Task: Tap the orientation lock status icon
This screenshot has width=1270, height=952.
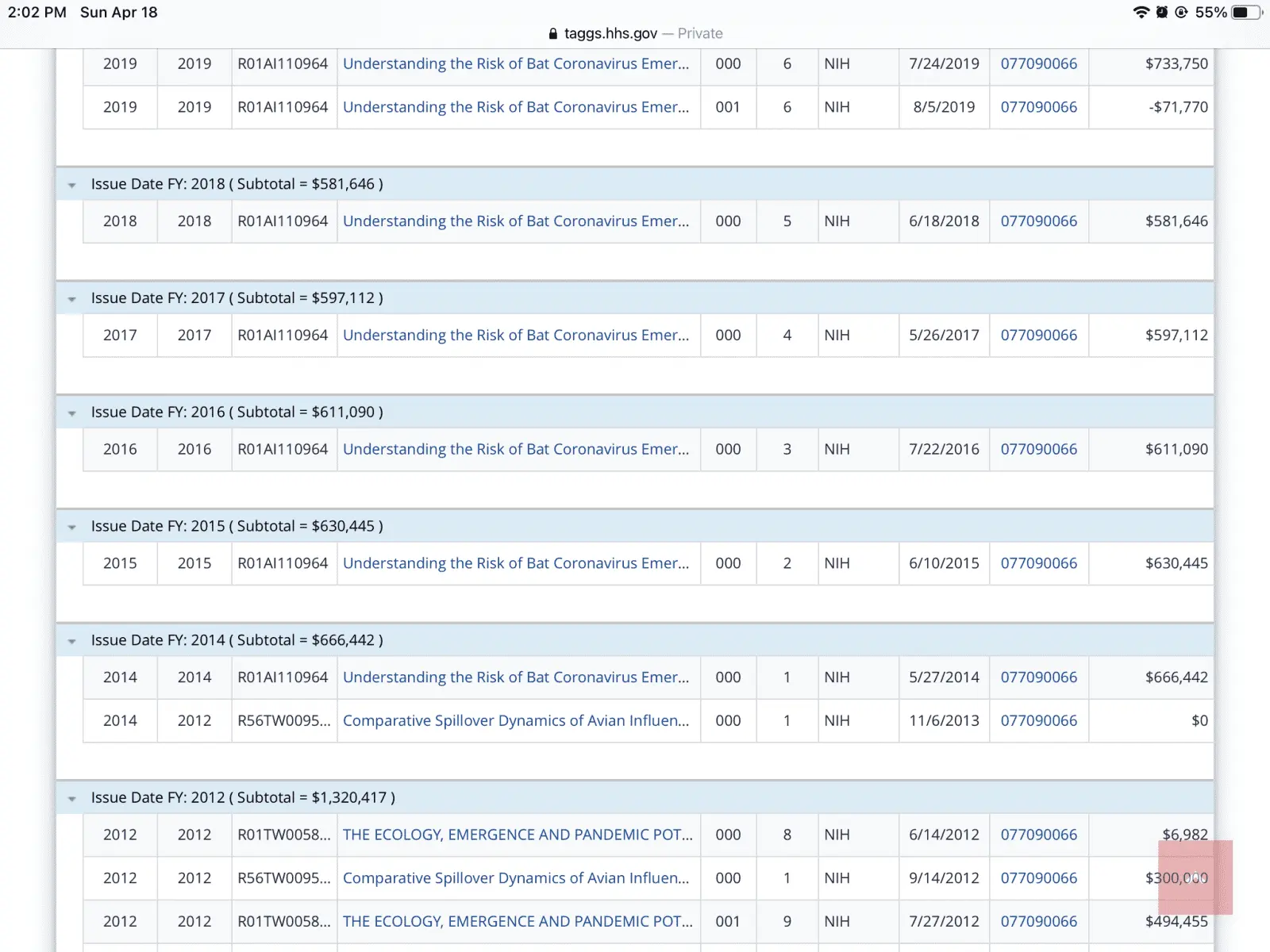Action: click(x=1181, y=13)
